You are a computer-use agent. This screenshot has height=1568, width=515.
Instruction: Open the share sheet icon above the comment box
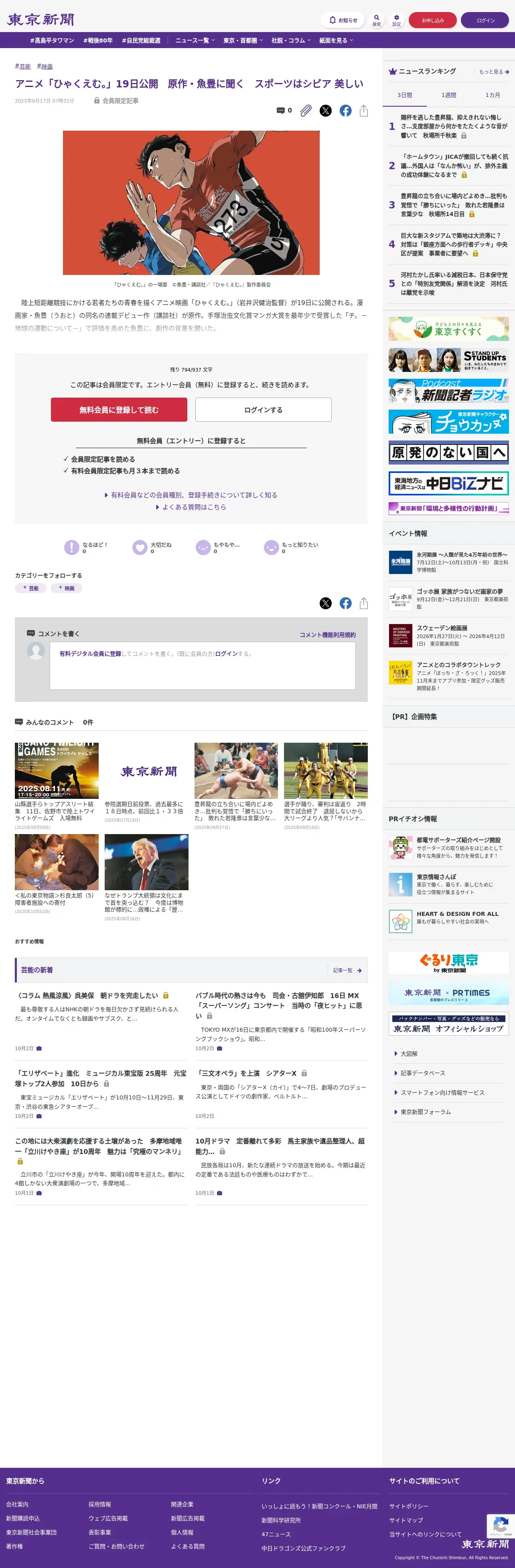pos(364,603)
